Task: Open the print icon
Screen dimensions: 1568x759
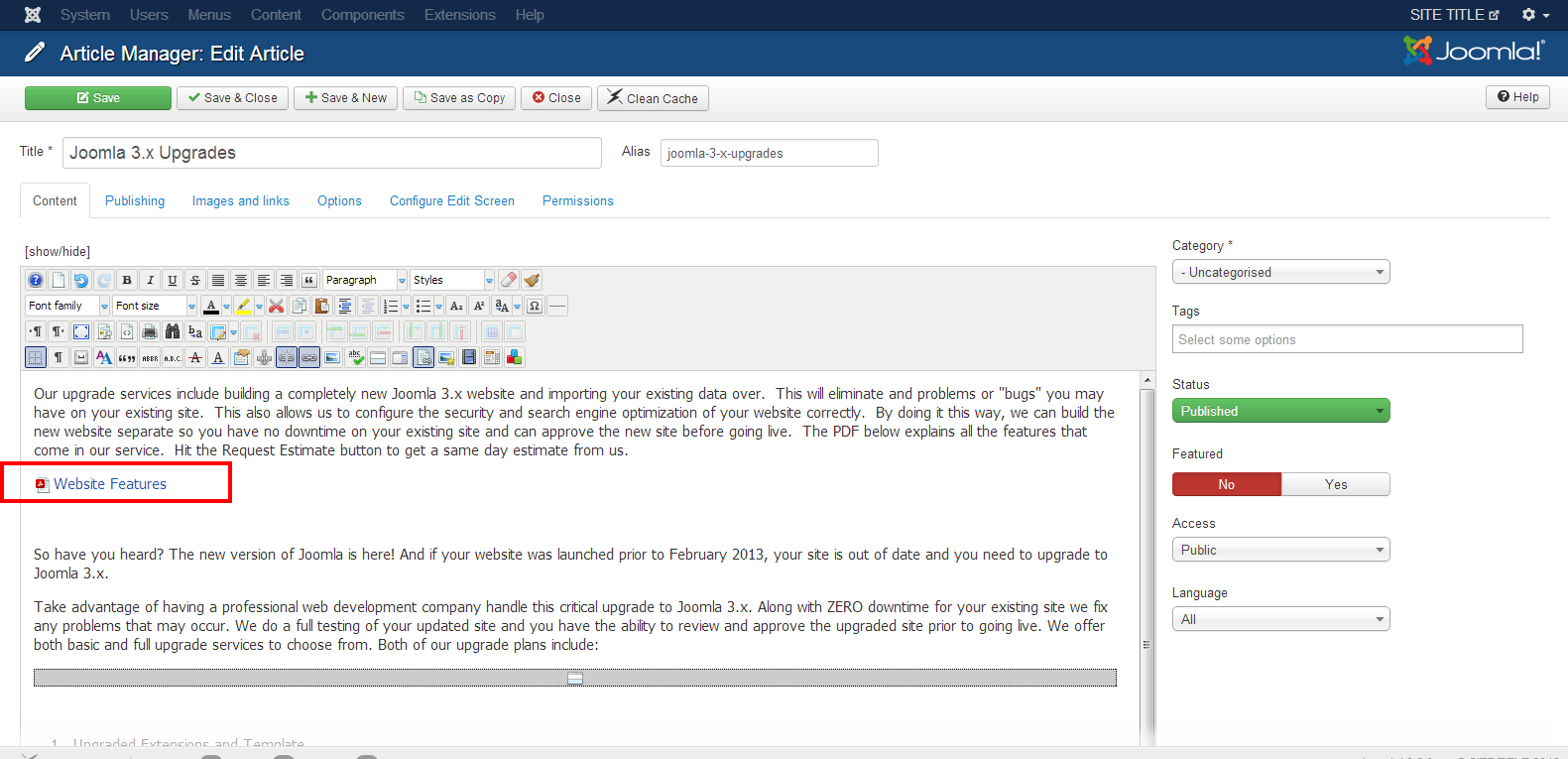Action: (150, 331)
